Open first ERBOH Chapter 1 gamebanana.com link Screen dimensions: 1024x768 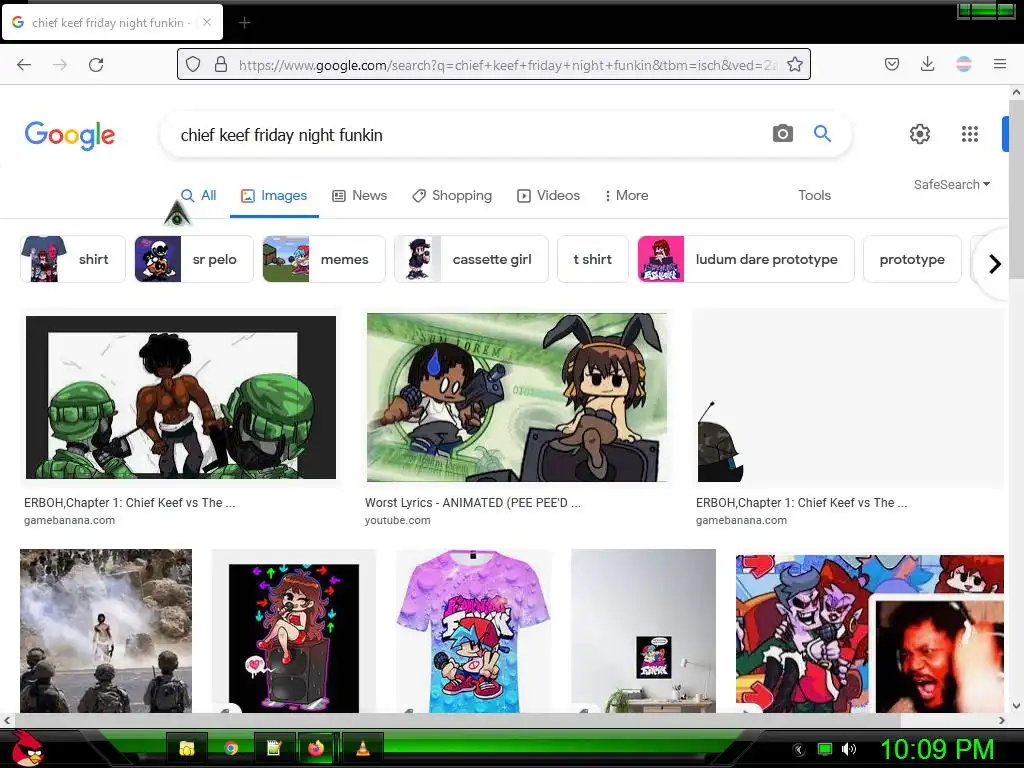[x=129, y=511]
